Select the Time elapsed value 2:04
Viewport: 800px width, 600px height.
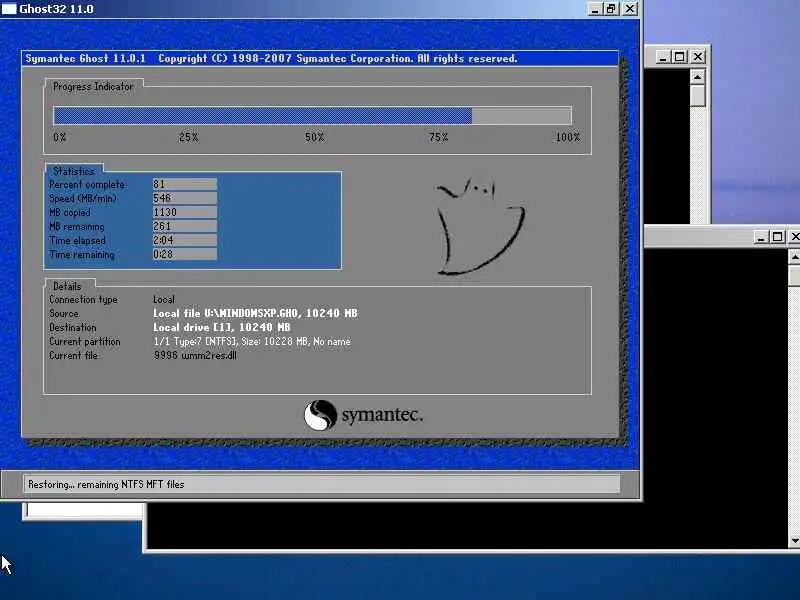click(x=185, y=240)
